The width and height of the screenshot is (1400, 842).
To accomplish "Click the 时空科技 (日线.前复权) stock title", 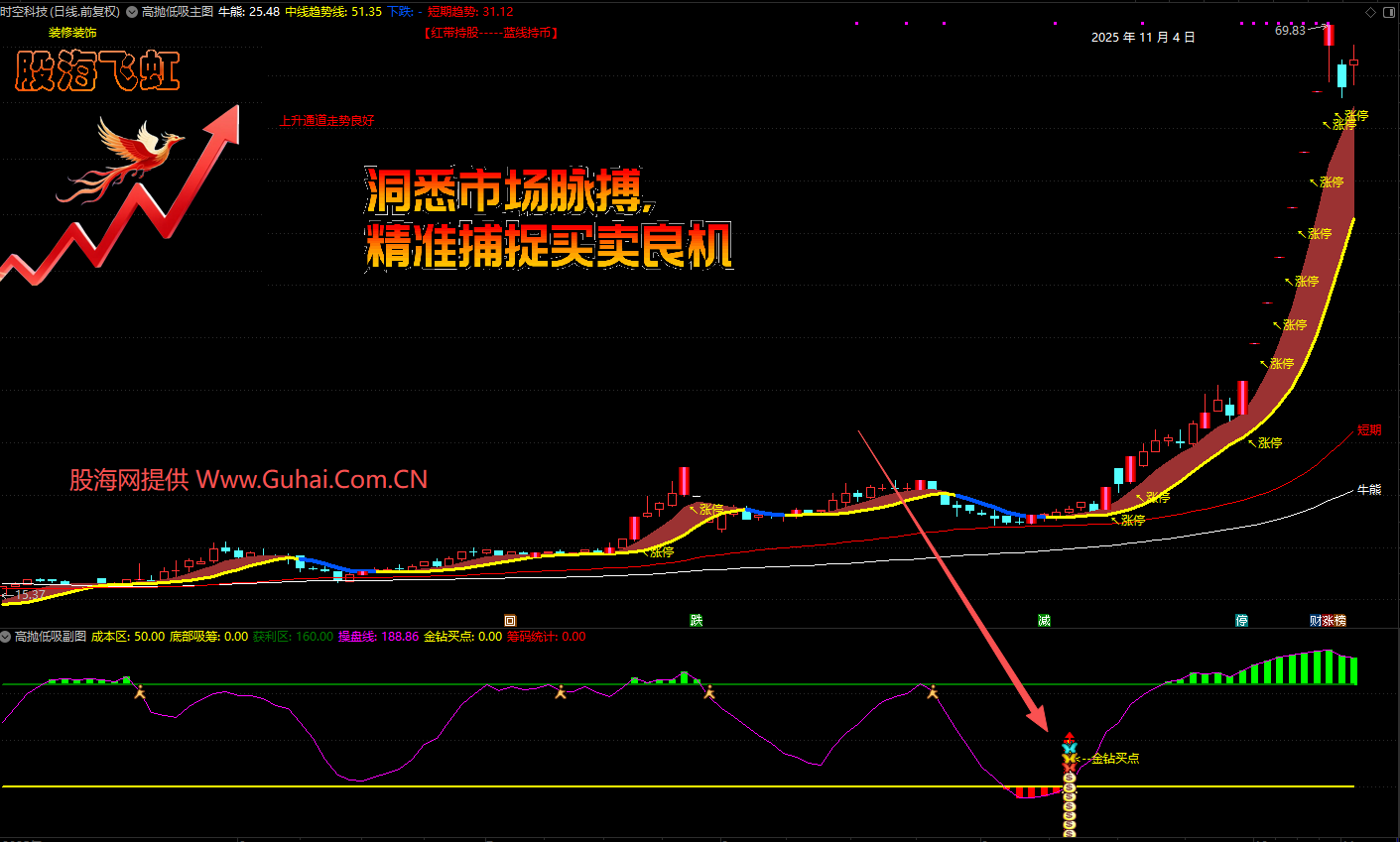I will coord(60,12).
